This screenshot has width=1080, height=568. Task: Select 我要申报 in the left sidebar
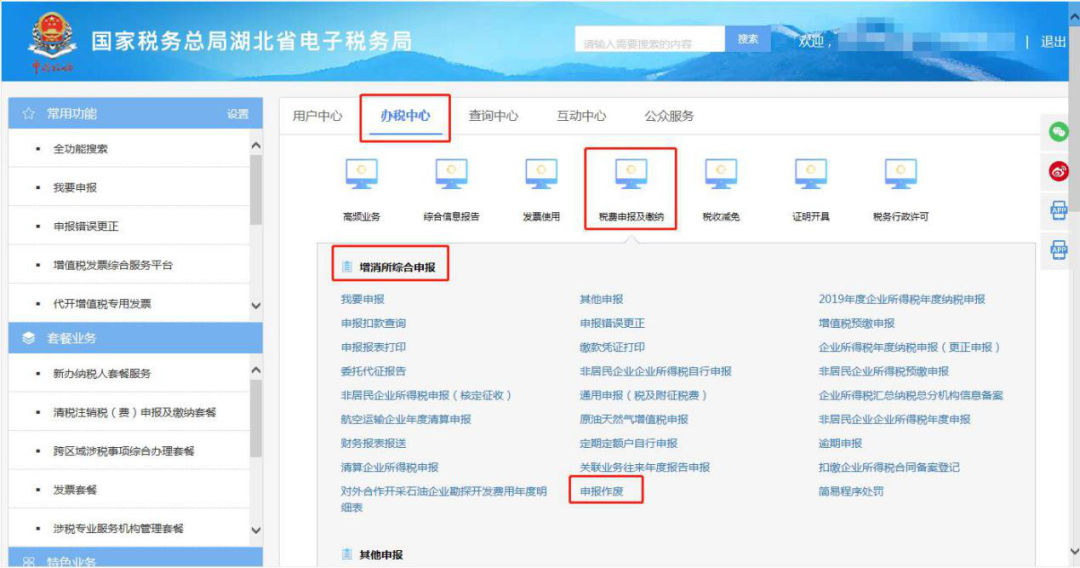tap(75, 187)
